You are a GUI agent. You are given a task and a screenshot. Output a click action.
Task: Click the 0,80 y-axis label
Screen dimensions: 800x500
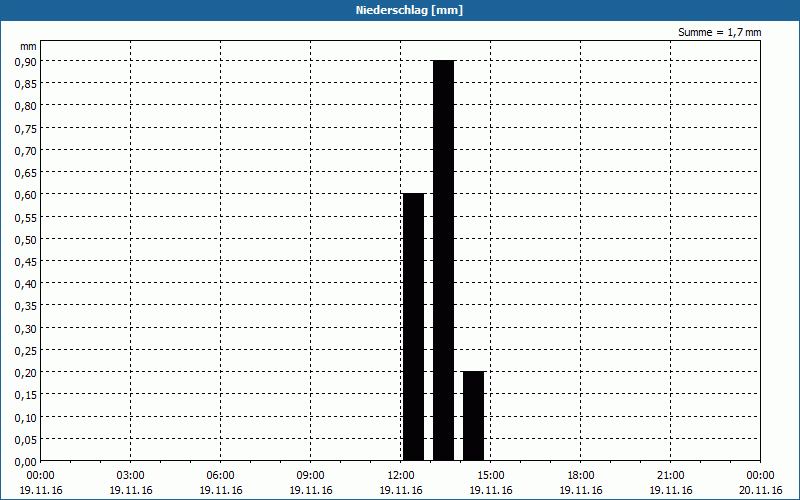point(26,106)
